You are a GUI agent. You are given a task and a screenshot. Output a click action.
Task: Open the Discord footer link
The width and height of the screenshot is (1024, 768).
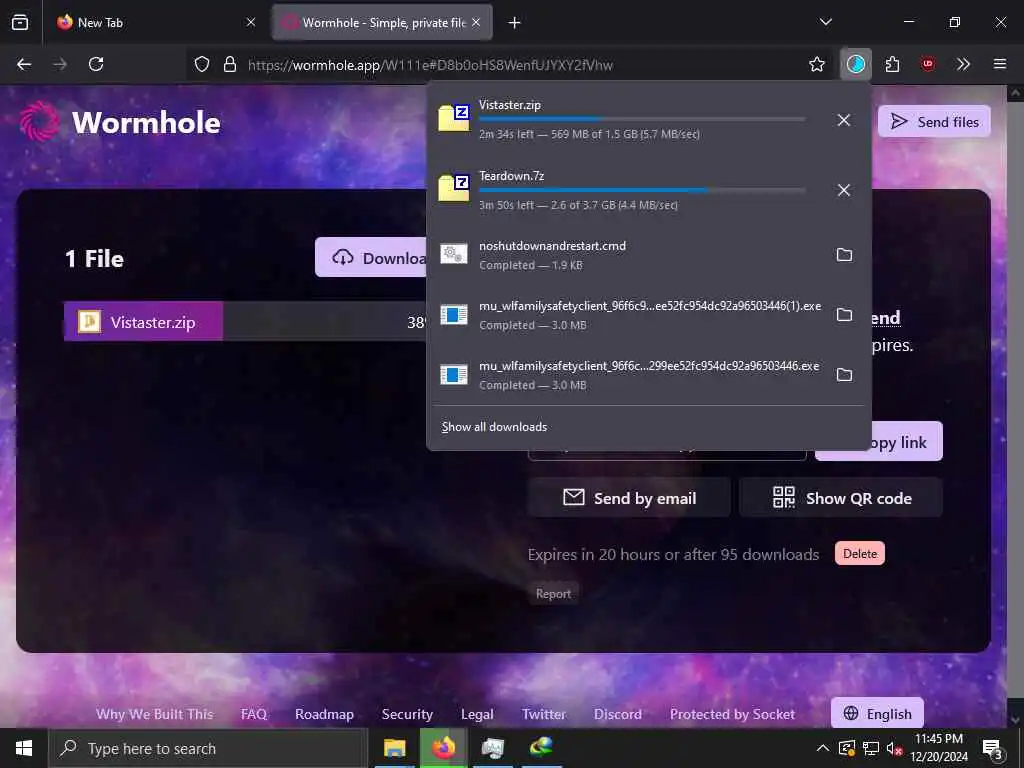617,714
